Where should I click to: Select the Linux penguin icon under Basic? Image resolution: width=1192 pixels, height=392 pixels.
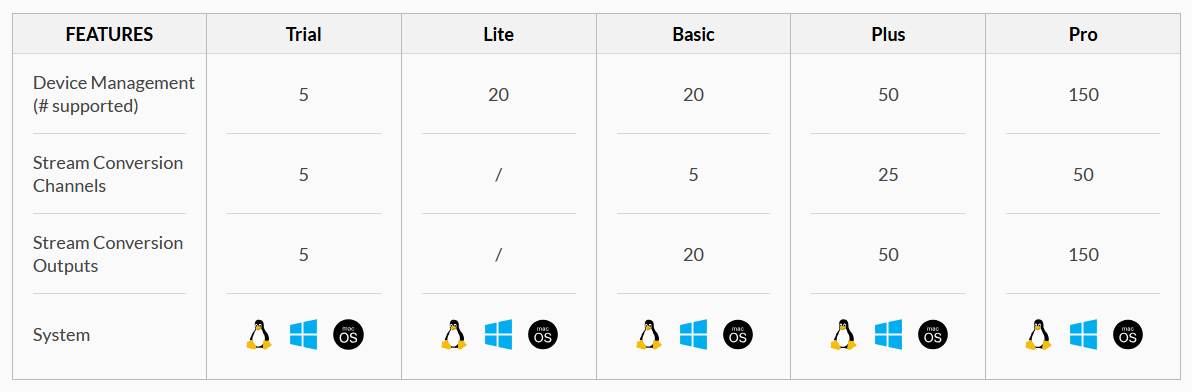click(648, 334)
